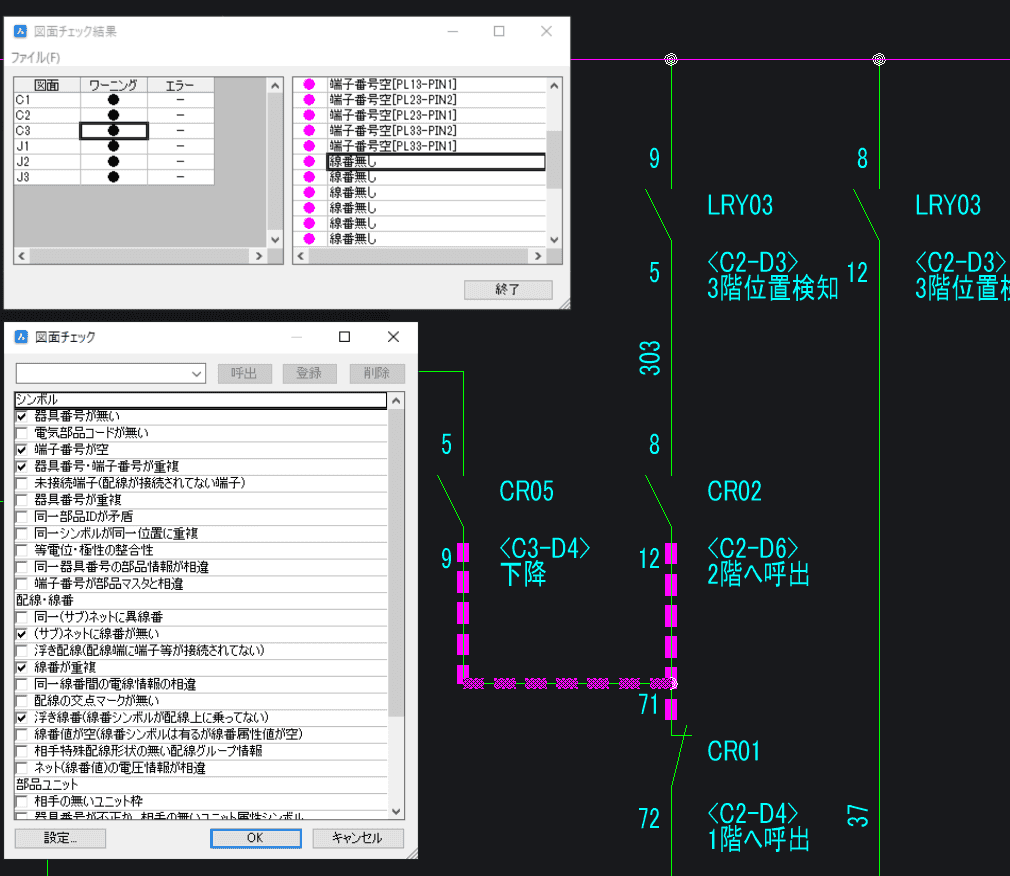
Task: Uncheck the 器具番号が無い checkbox
Action: coord(22,416)
